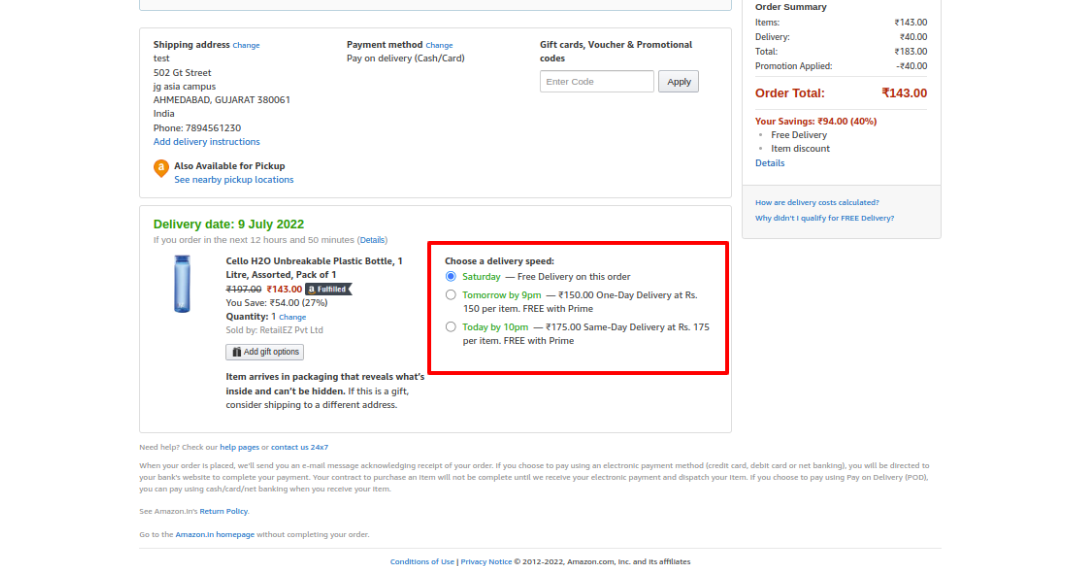Click the Enter Code input field
Image resolution: width=1080 pixels, height=566 pixels.
[596, 81]
